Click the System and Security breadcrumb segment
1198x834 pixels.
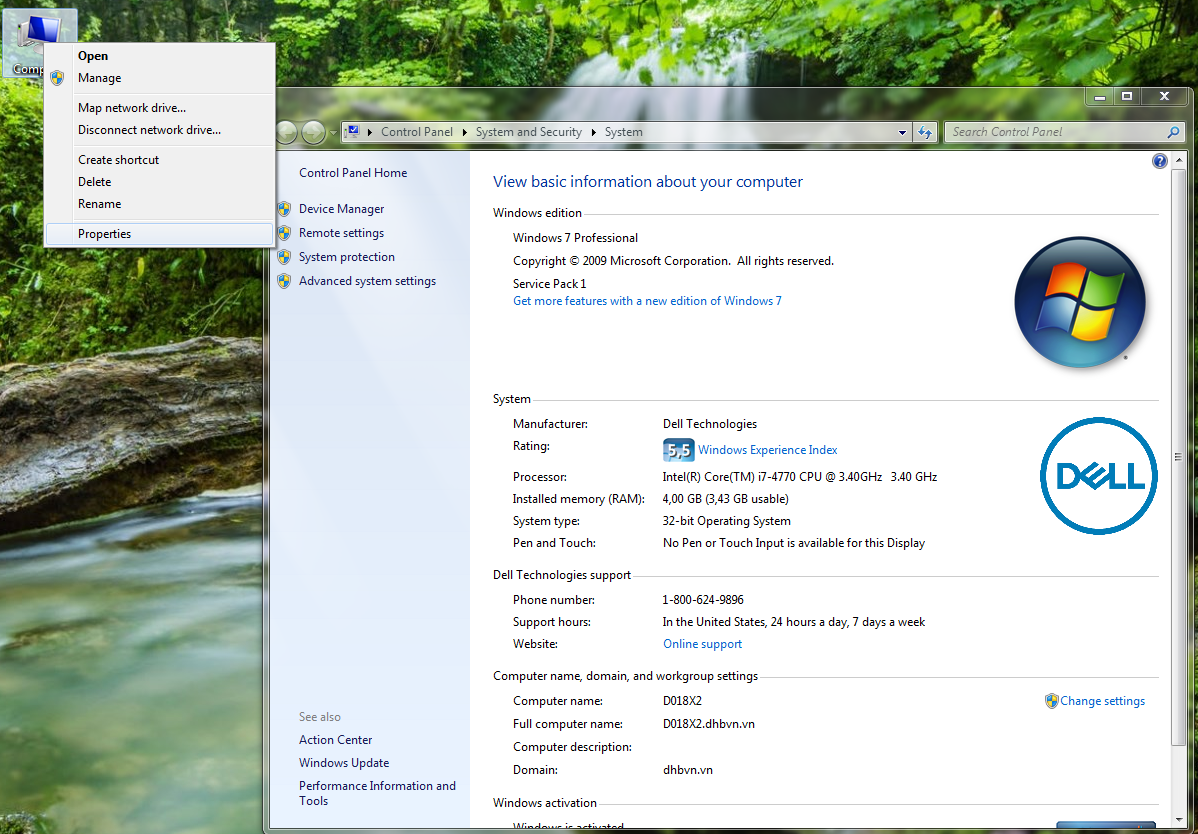[529, 132]
